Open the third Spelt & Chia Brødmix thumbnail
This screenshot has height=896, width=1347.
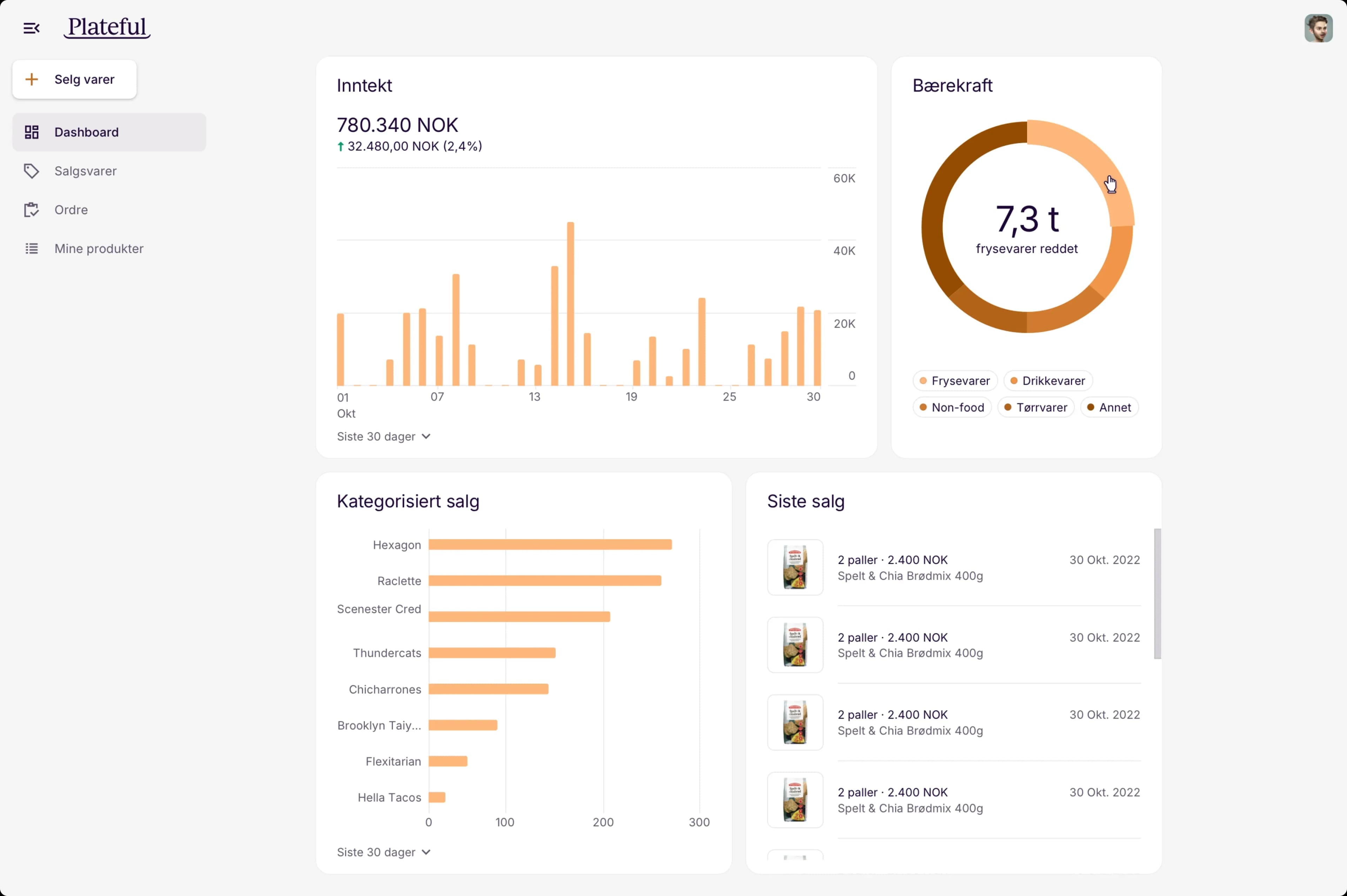pyautogui.click(x=795, y=722)
